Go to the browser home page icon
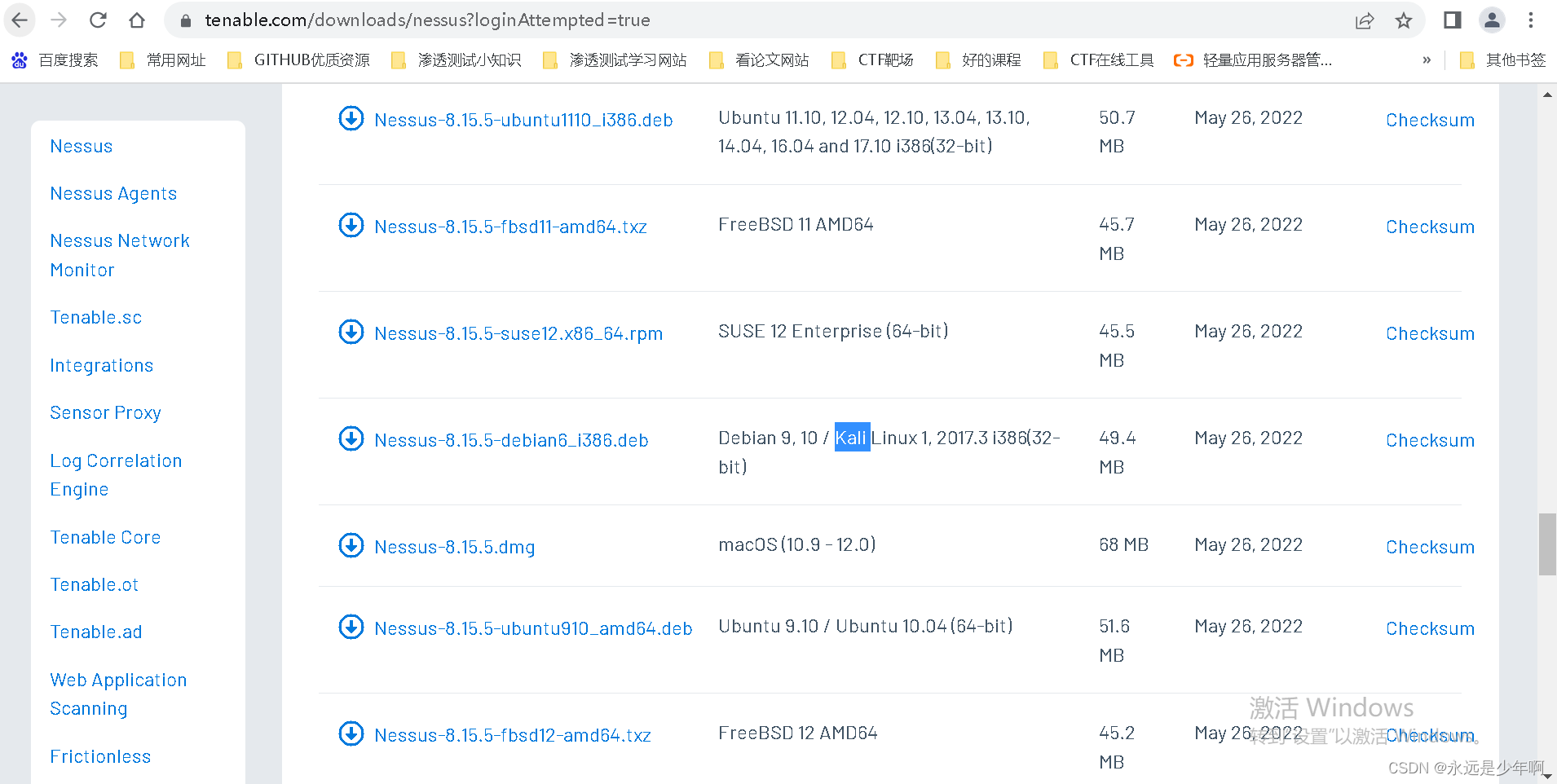1557x784 pixels. [137, 20]
